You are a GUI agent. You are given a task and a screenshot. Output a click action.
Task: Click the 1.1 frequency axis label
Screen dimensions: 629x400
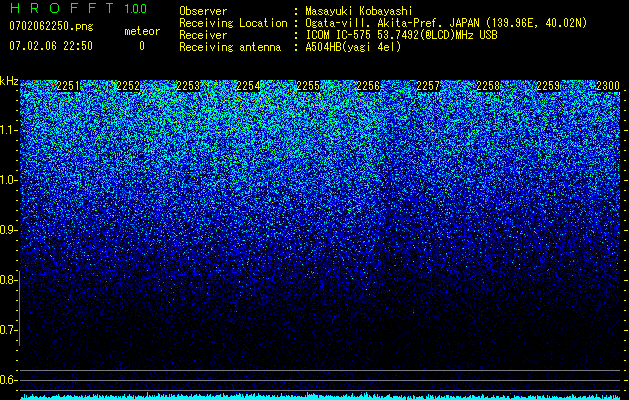click(9, 130)
